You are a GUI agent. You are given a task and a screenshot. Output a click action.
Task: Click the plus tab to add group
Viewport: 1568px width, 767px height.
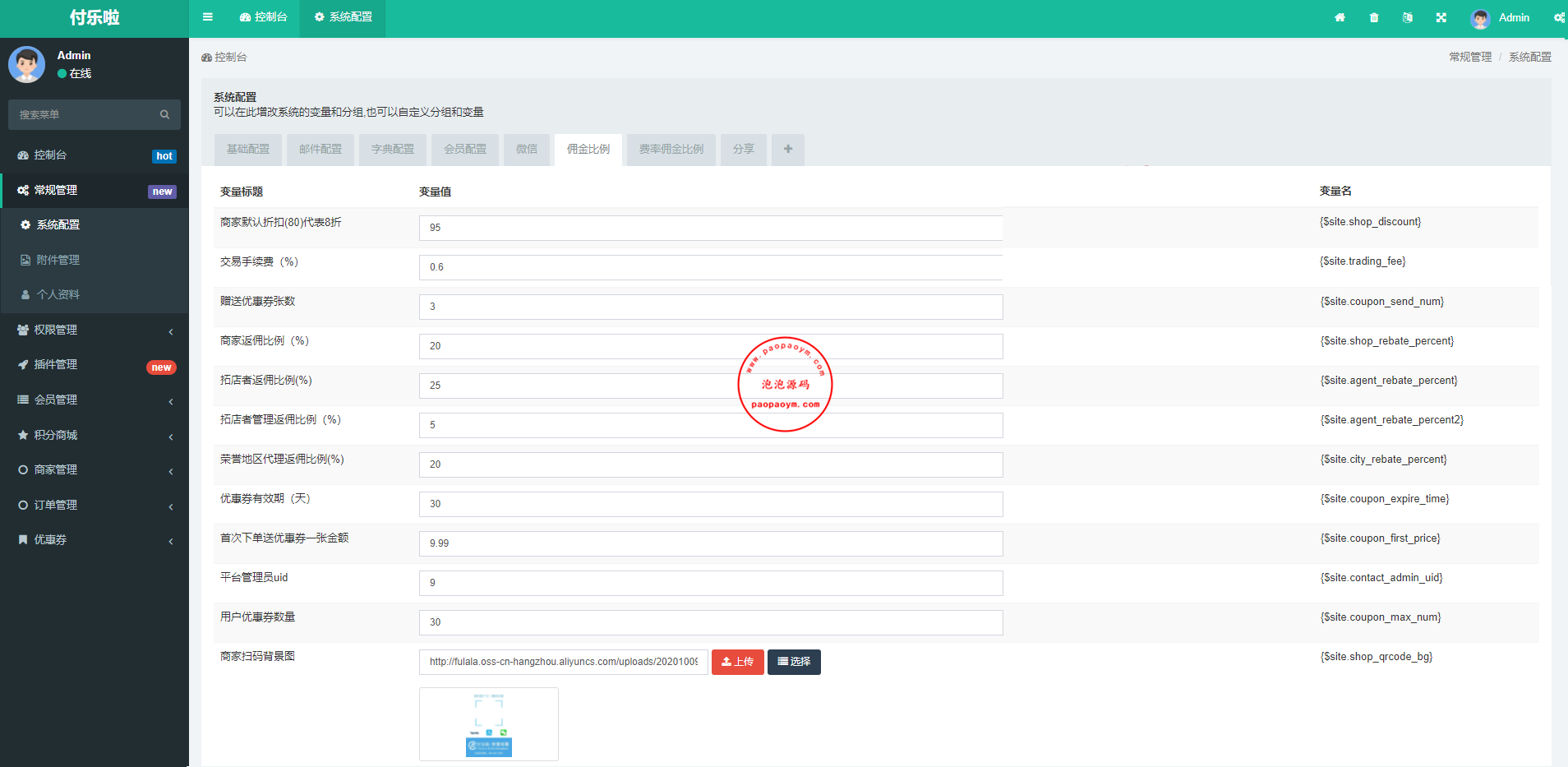point(788,150)
